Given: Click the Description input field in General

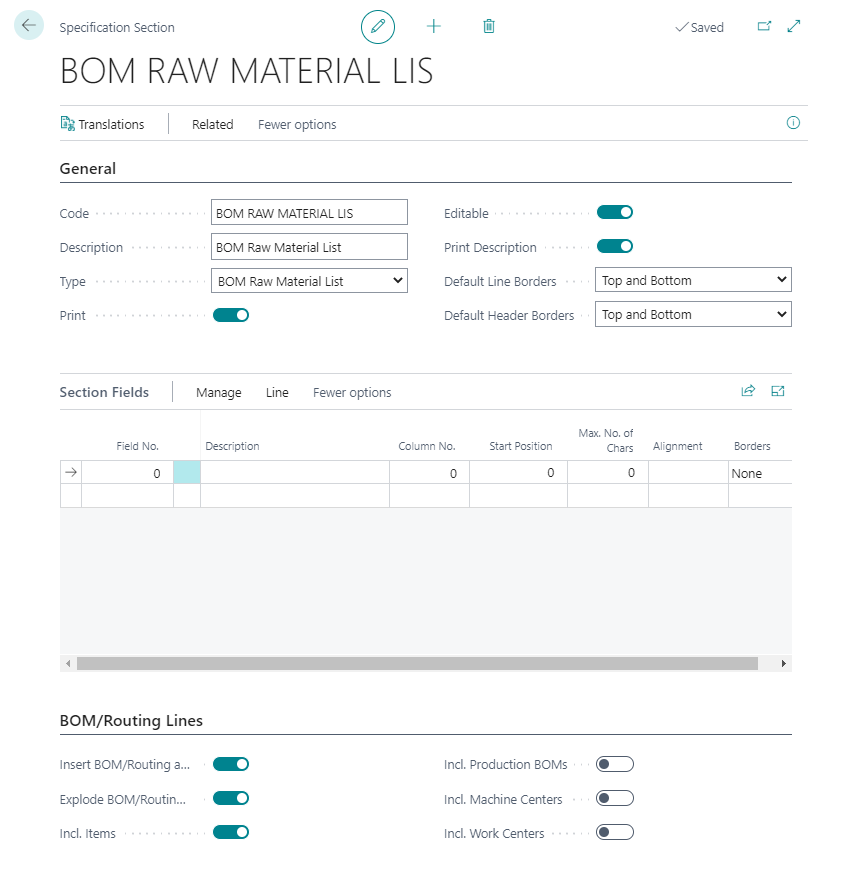Looking at the screenshot, I should (x=309, y=247).
